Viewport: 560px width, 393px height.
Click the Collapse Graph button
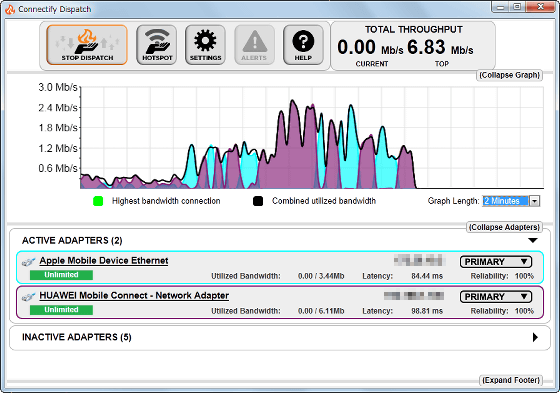(509, 75)
